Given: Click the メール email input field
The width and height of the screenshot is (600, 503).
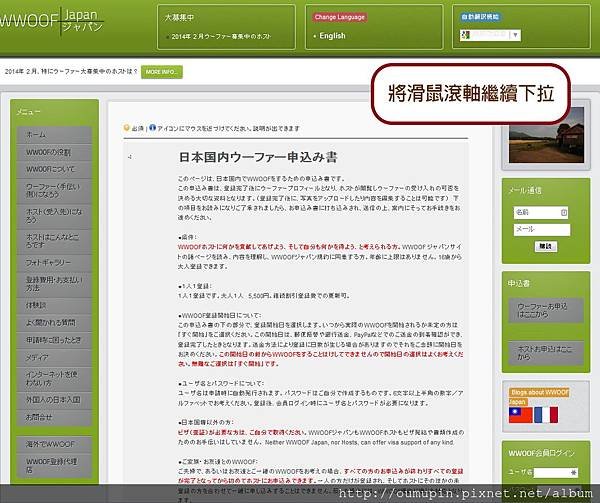Looking at the screenshot, I should (542, 230).
